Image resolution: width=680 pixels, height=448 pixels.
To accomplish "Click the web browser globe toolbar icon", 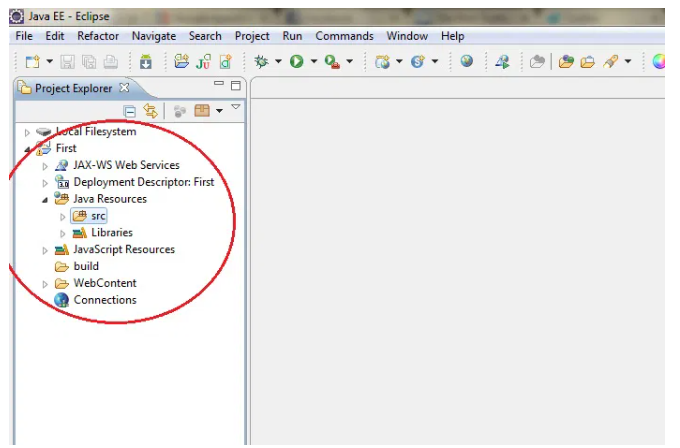I will (x=467, y=62).
